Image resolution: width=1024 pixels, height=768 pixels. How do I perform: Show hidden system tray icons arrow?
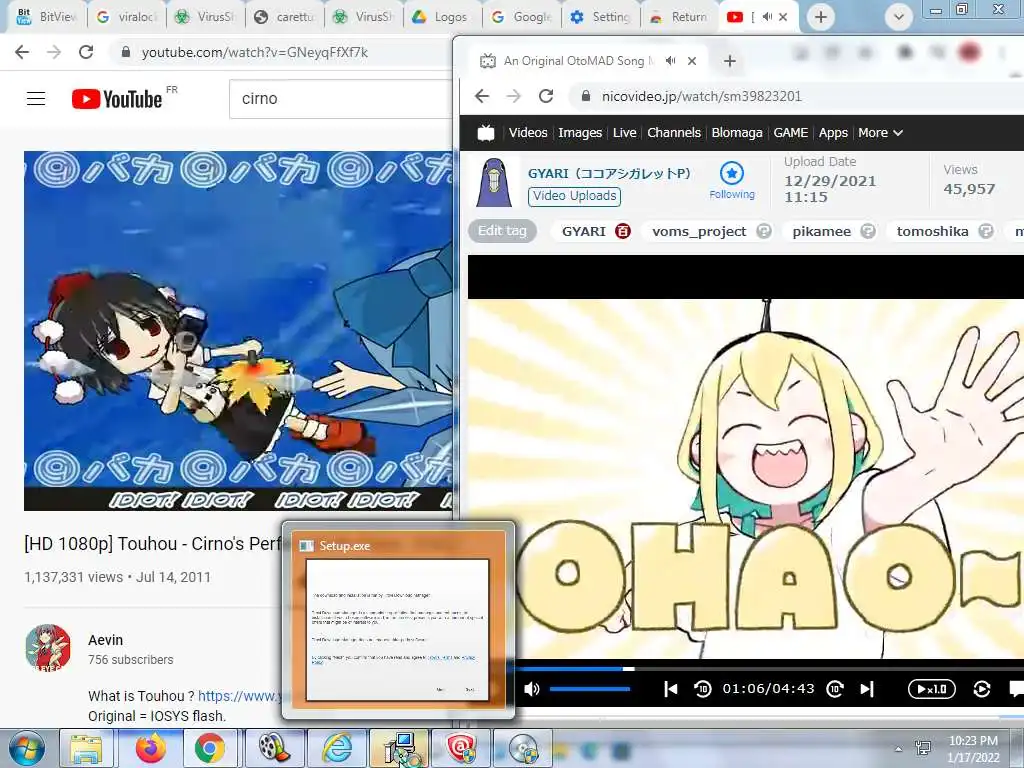click(x=899, y=749)
